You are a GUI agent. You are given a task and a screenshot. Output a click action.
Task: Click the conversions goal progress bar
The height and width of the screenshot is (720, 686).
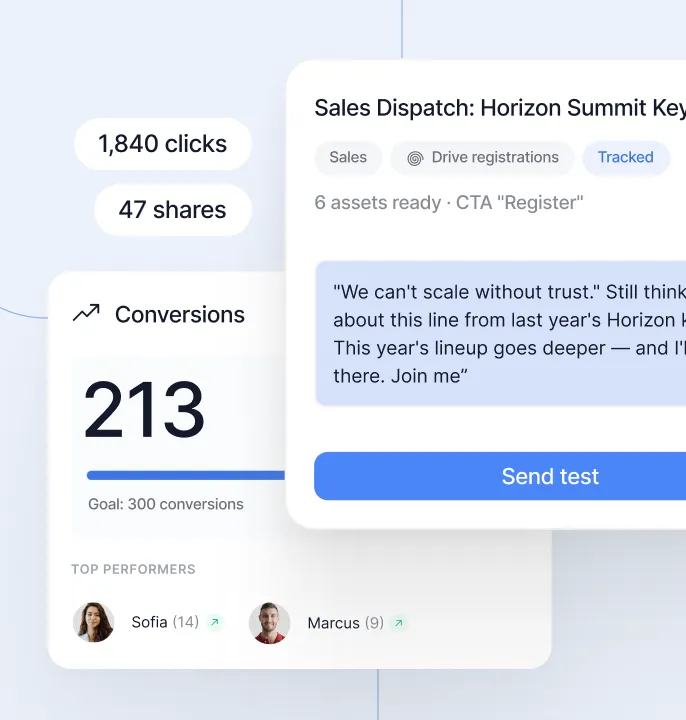coord(186,475)
